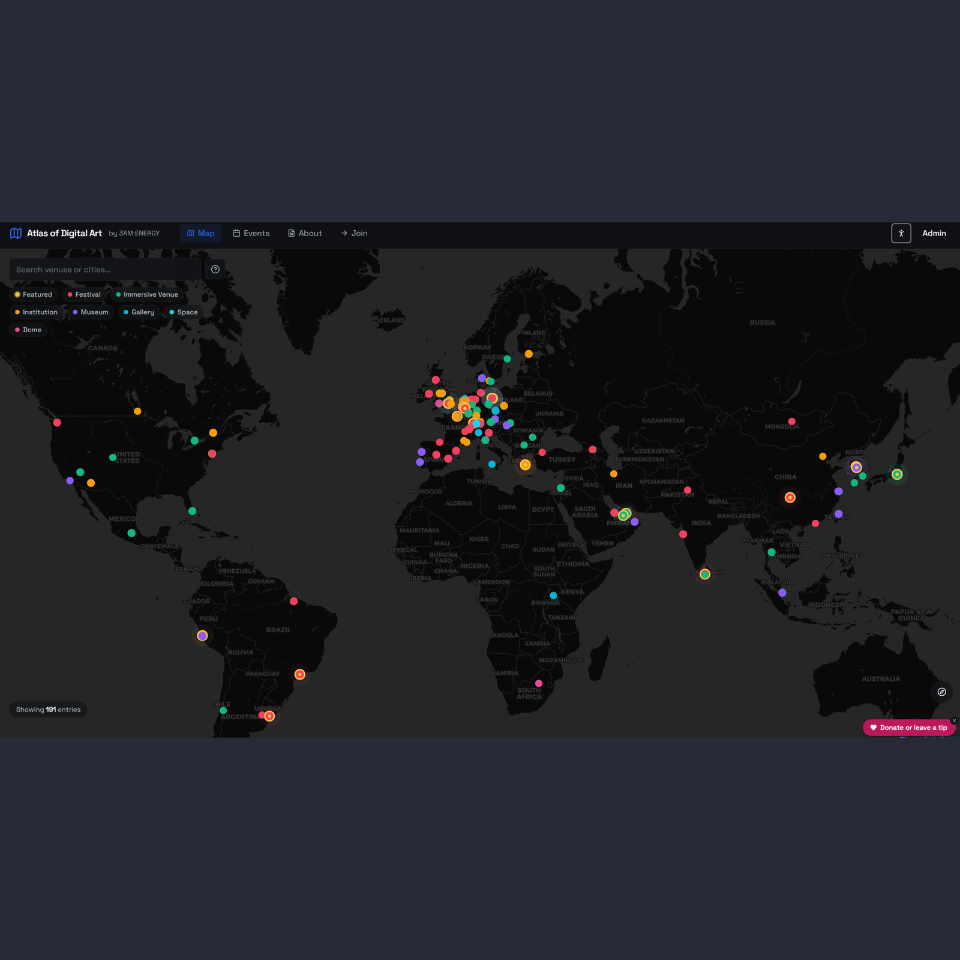Select the featured red marker in central China

point(790,498)
